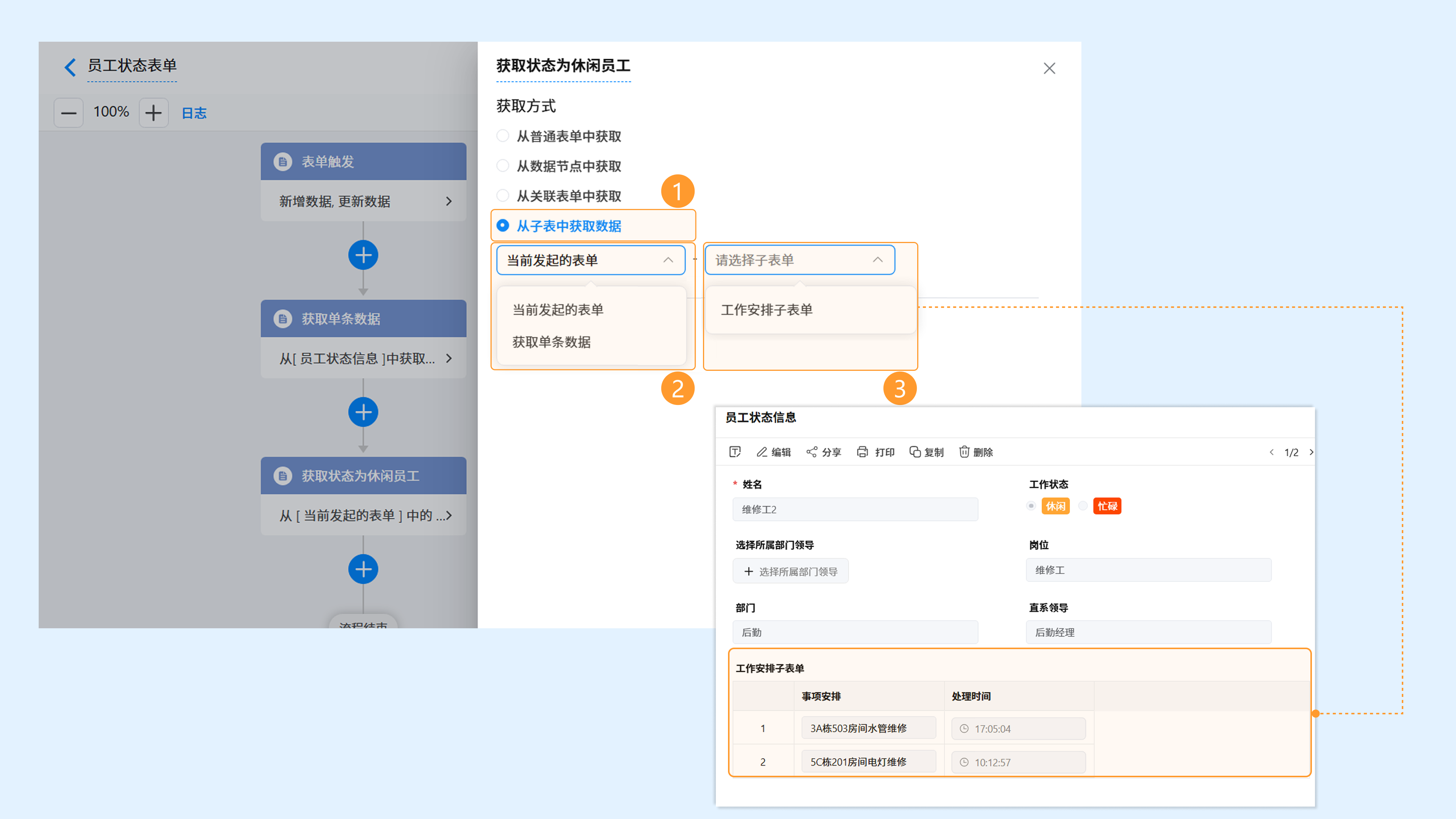This screenshot has height=819, width=1456.
Task: Click the 编辑 edit button
Action: click(x=774, y=452)
